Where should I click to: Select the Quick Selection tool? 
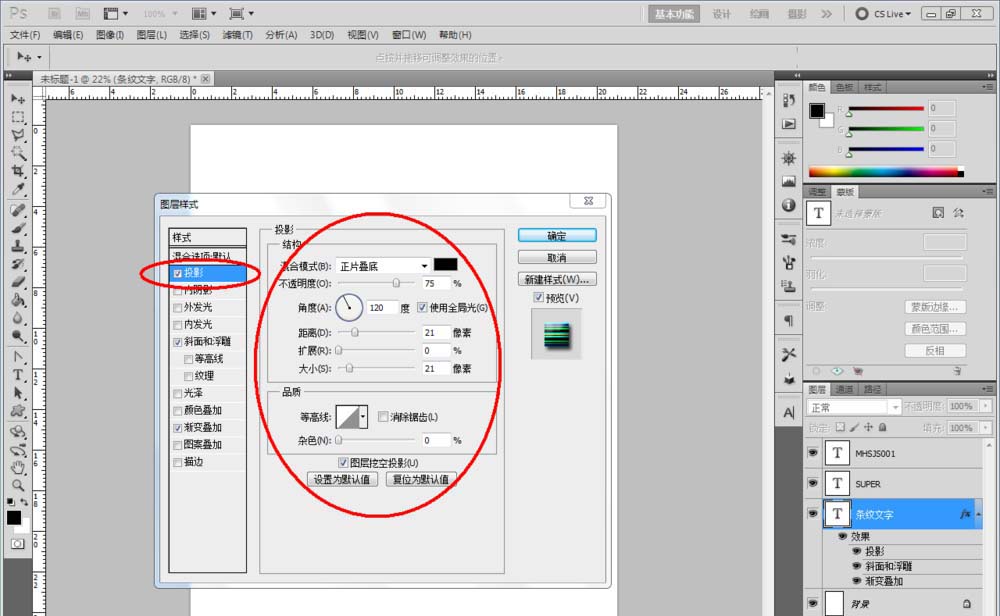pyautogui.click(x=18, y=153)
